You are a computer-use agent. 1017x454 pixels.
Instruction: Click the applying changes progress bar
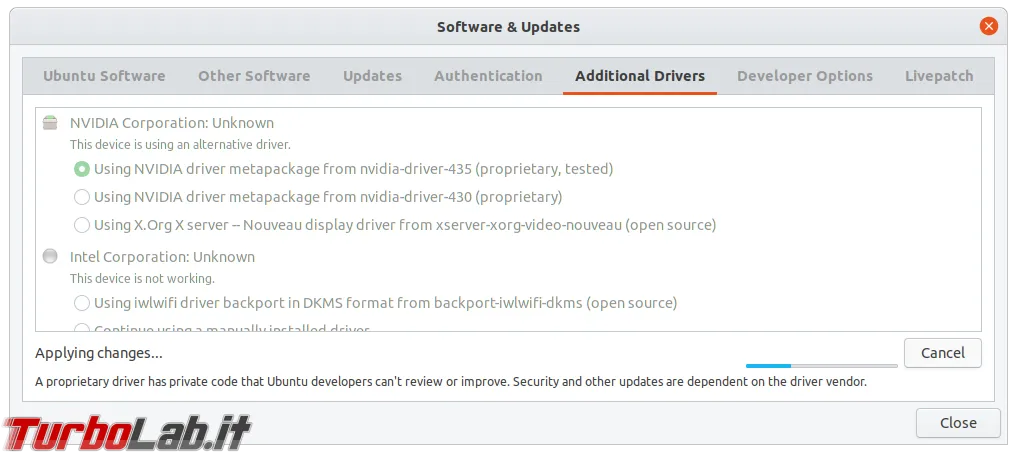822,366
